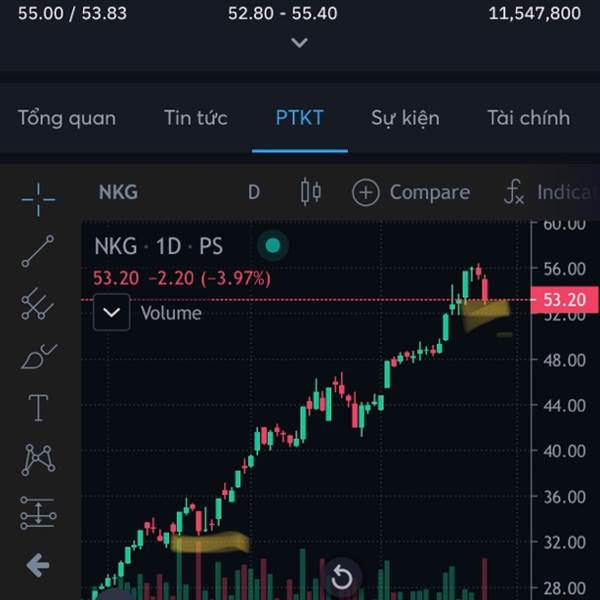Click the Compare symbol button
This screenshot has width=600, height=600.
(411, 192)
